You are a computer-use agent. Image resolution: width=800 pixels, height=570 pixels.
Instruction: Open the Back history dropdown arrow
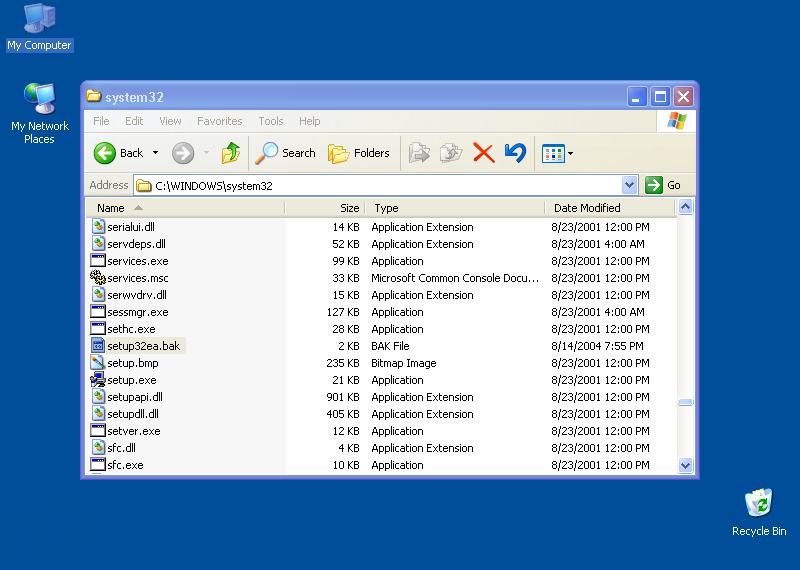156,153
